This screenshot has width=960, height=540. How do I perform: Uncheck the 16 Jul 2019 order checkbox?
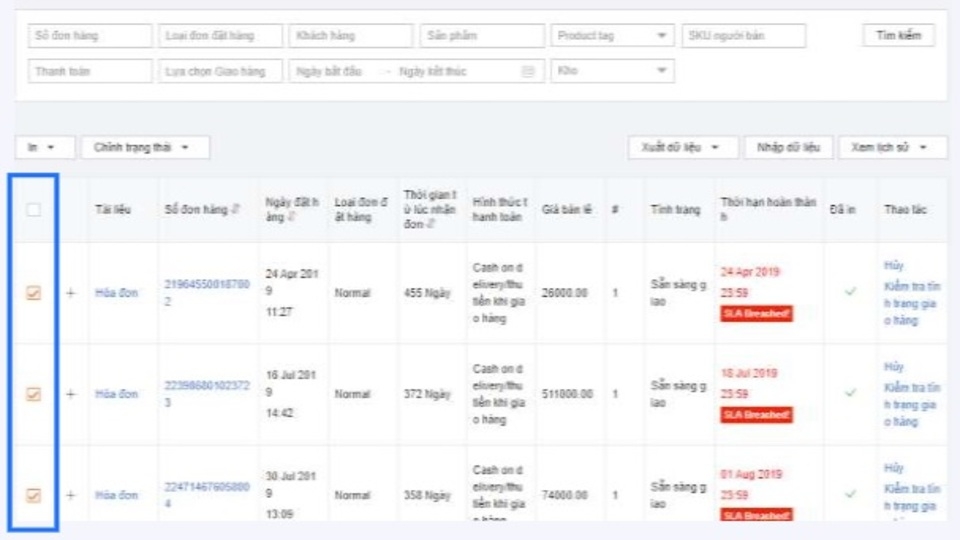pos(33,394)
